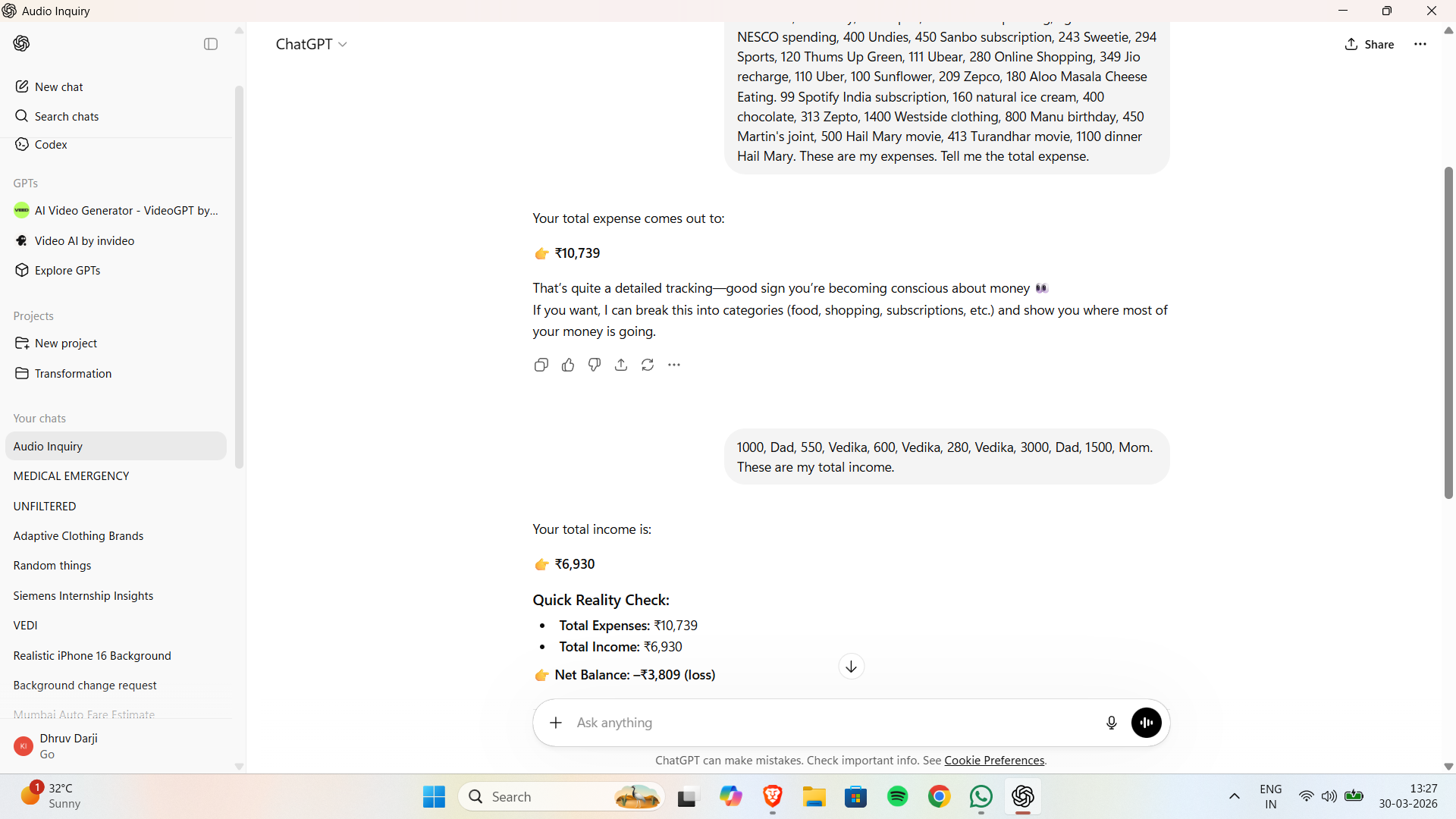Toggle the sidebar collapse button
Screen dimensions: 1456x819
(x=211, y=44)
